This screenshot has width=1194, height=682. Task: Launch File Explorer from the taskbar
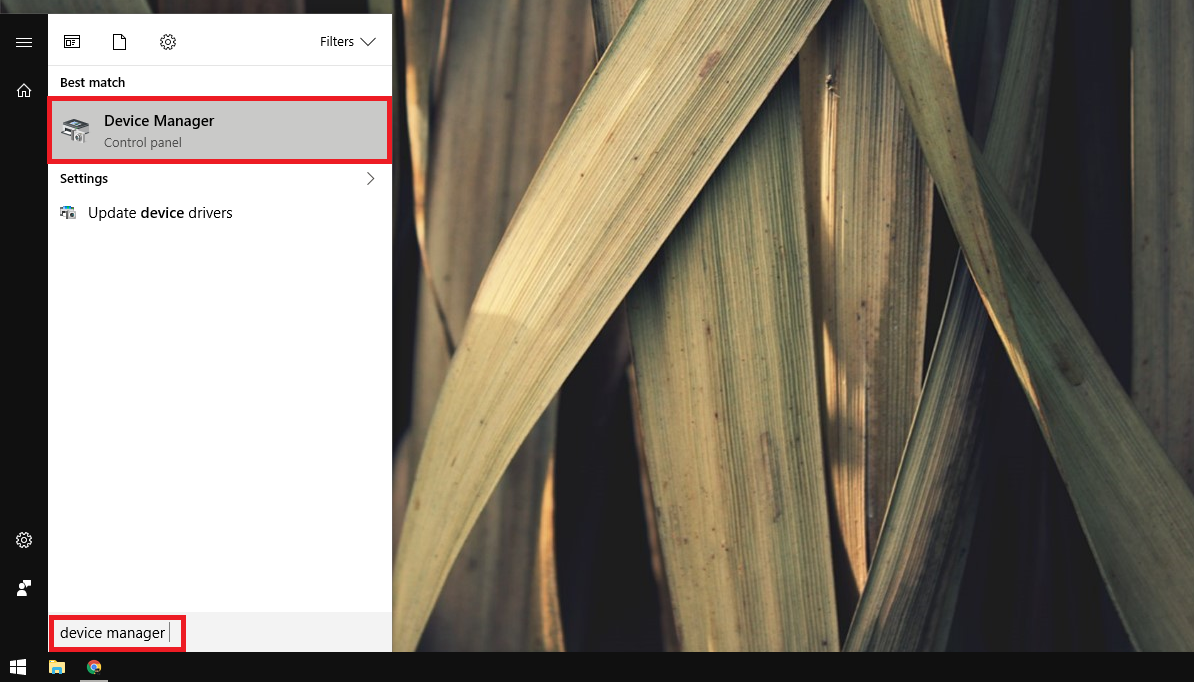click(57, 667)
